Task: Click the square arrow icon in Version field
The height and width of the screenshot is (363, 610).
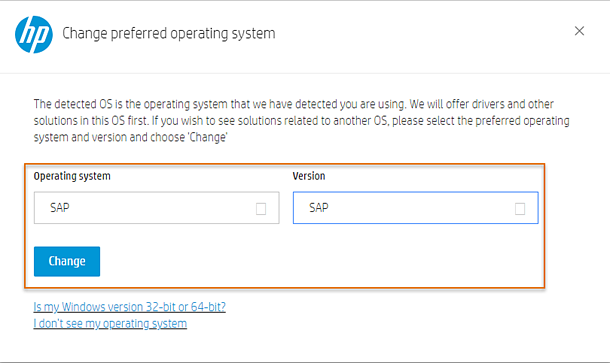Action: [520, 209]
